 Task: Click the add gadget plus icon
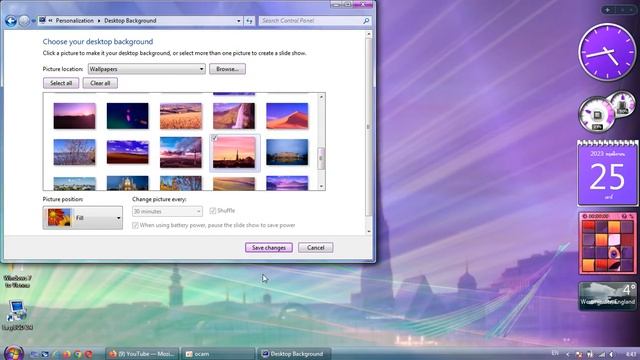pyautogui.click(x=607, y=10)
